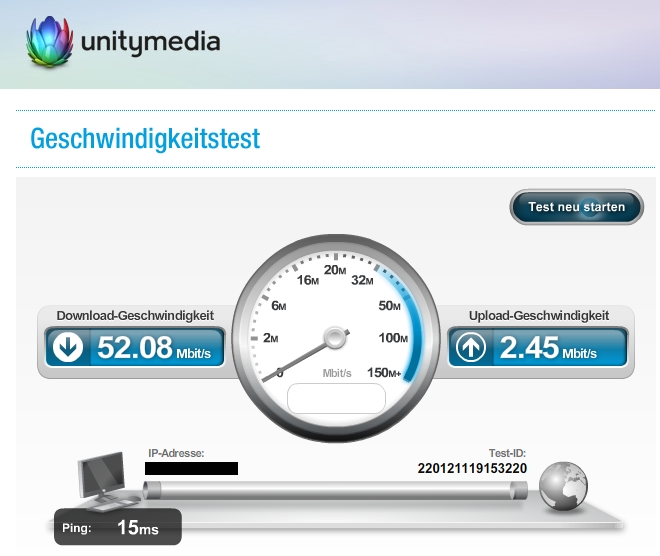Viewport: 660px width, 556px height.
Task: Select the 52.08 Mbit/s download value
Action: click(154, 348)
